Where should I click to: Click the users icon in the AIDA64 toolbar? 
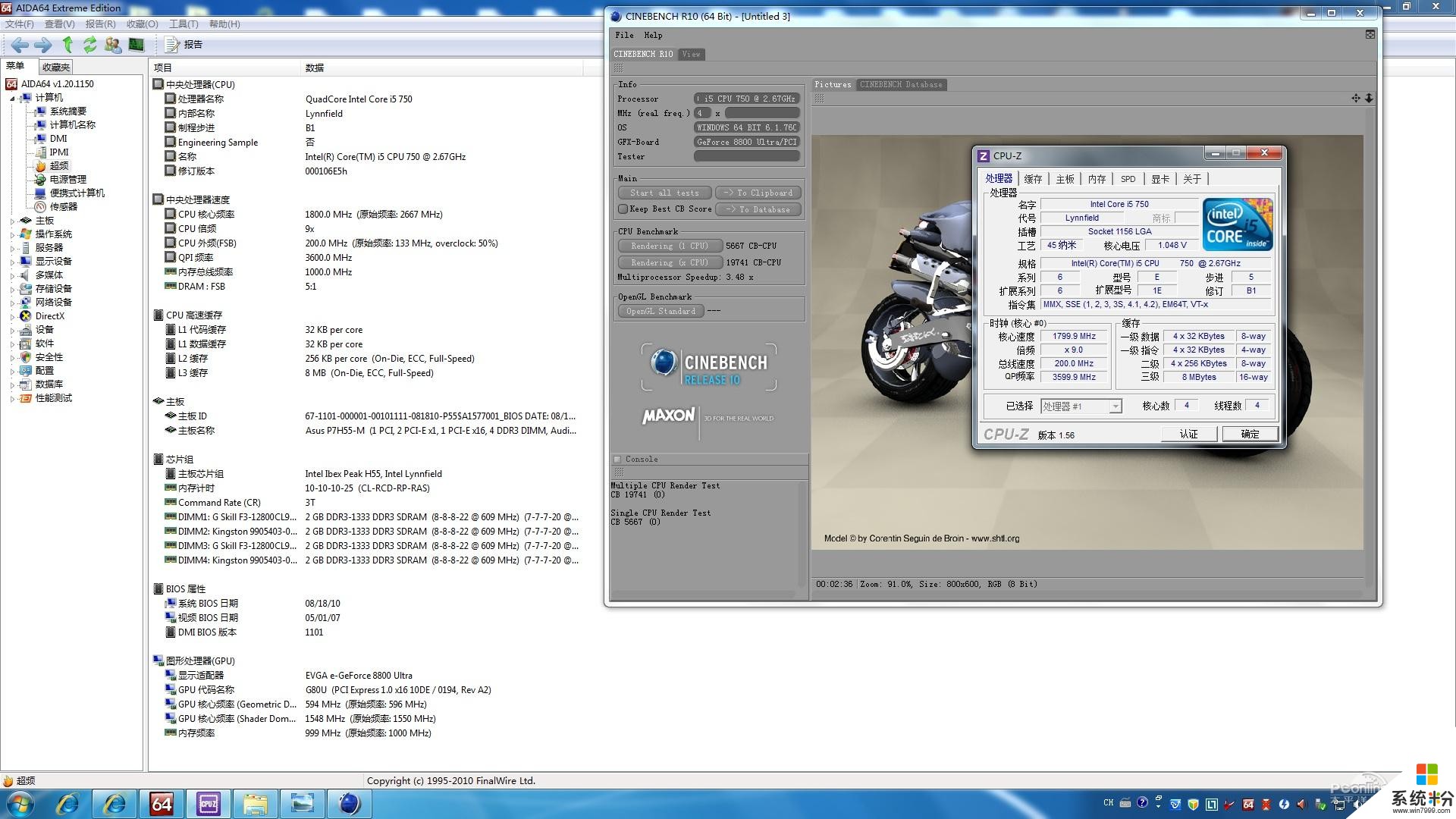(x=113, y=45)
